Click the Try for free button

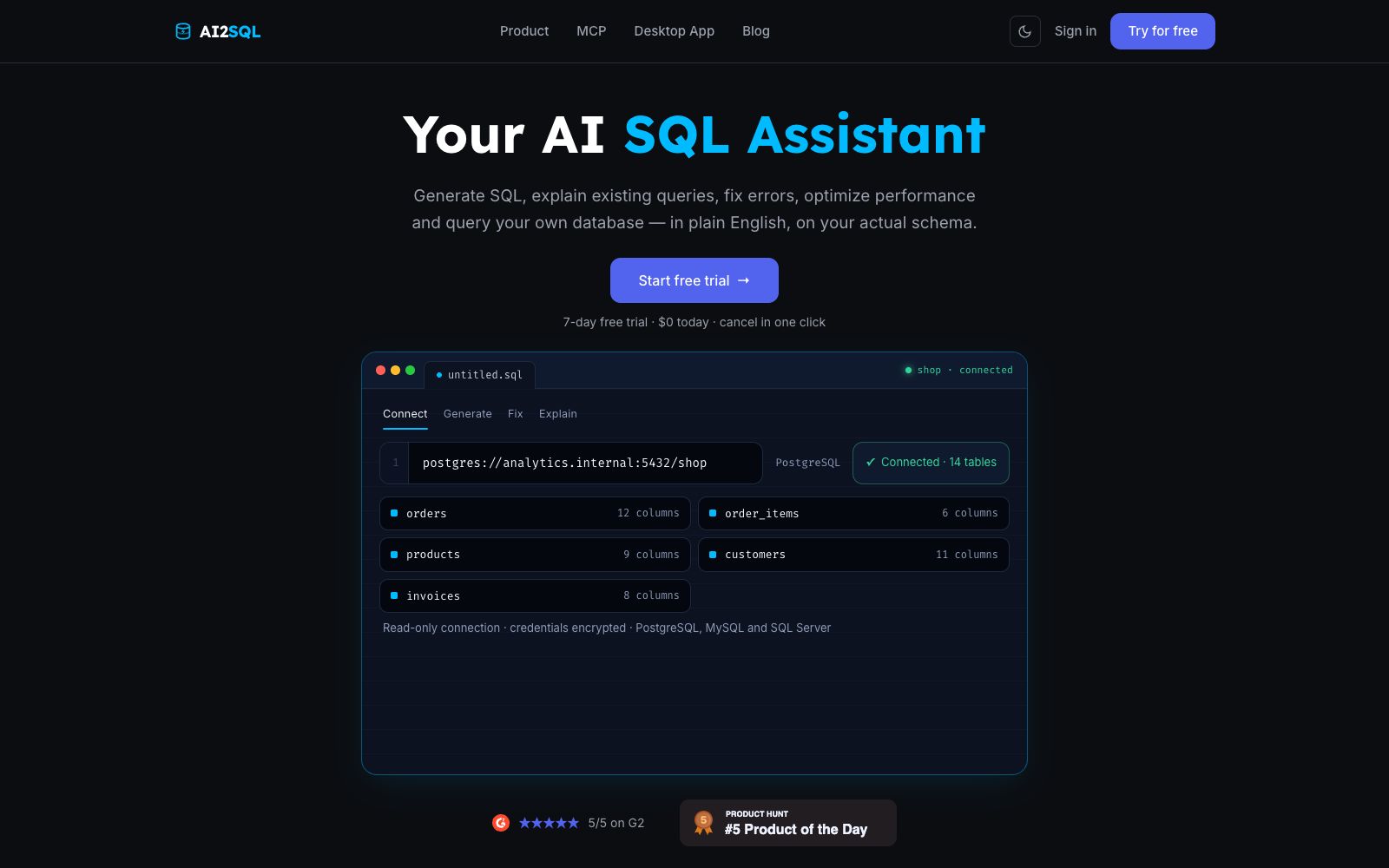click(x=1162, y=31)
